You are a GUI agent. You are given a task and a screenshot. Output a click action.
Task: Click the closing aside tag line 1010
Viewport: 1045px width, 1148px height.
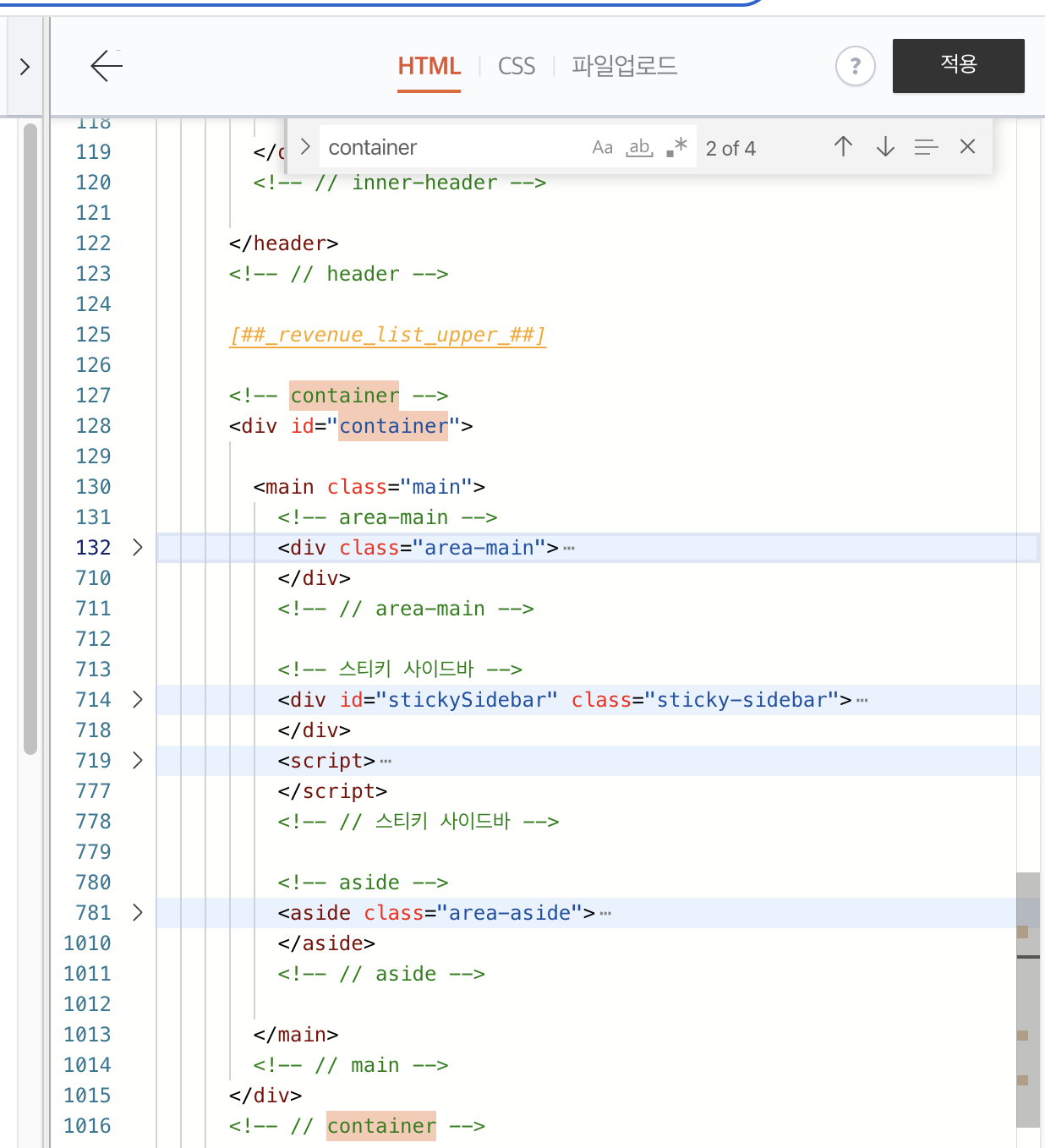[x=326, y=943]
